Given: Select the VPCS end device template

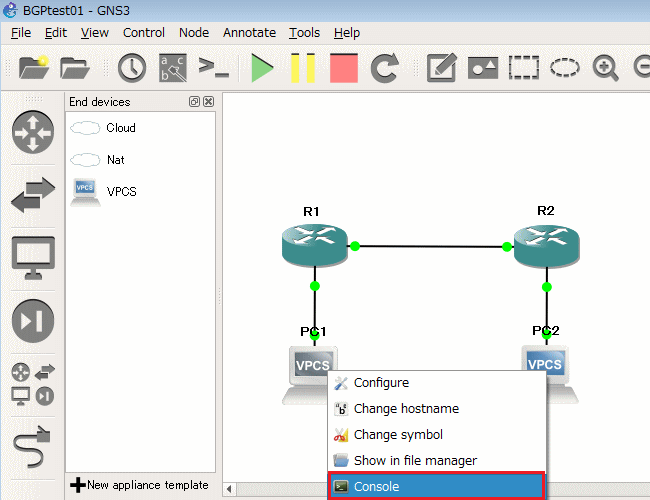Looking at the screenshot, I should [104, 192].
